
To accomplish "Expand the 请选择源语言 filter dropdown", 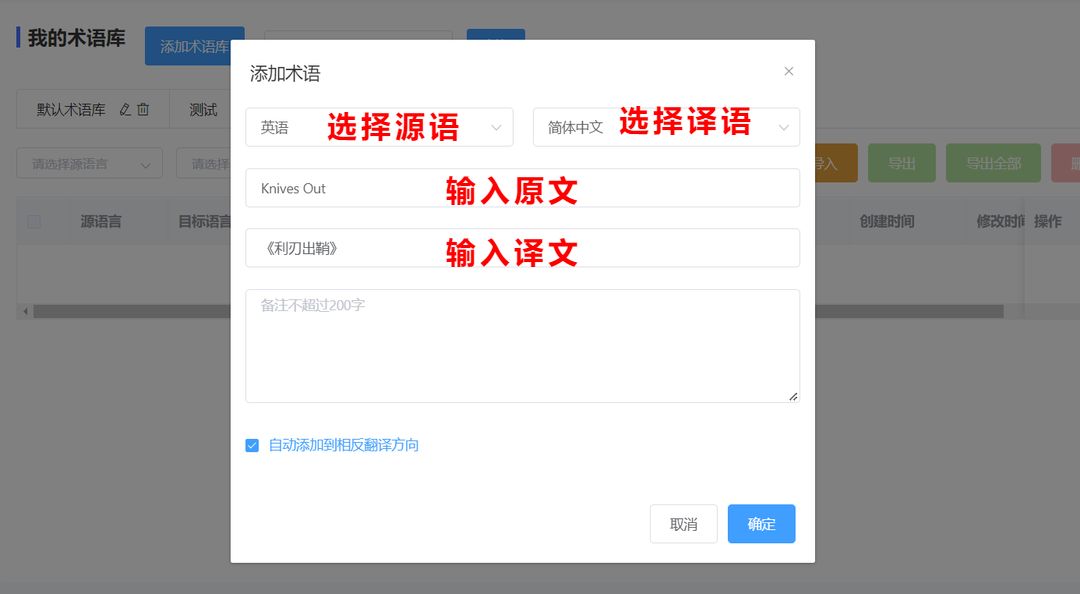I will [88, 163].
